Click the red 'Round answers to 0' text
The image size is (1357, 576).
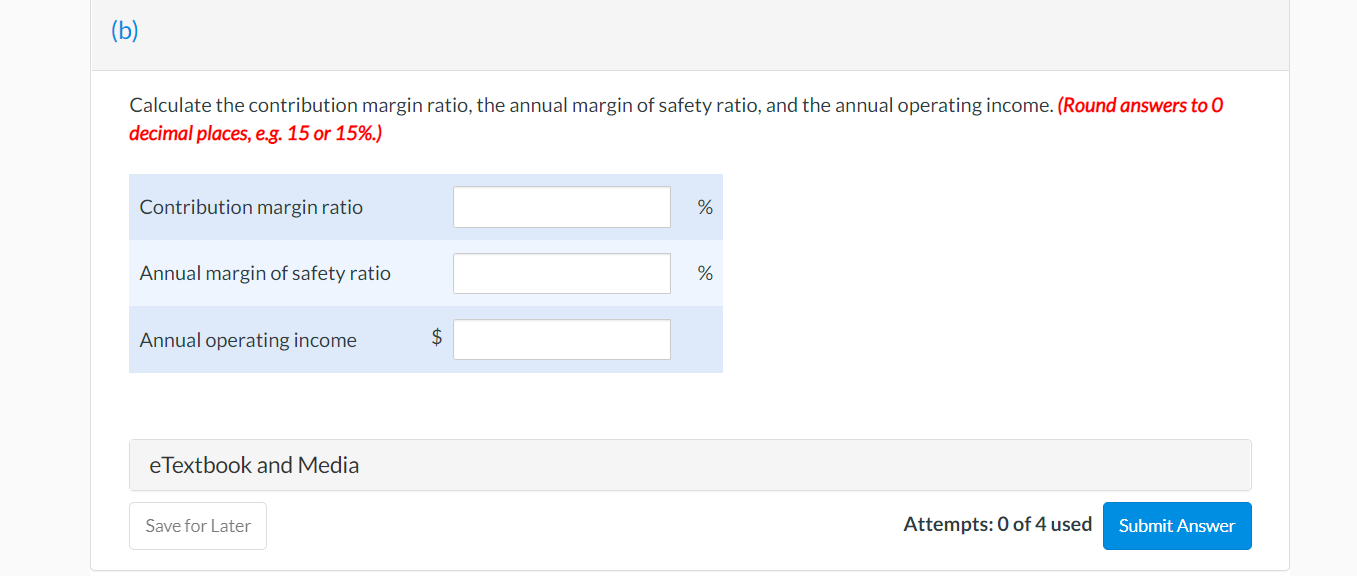coord(1140,105)
